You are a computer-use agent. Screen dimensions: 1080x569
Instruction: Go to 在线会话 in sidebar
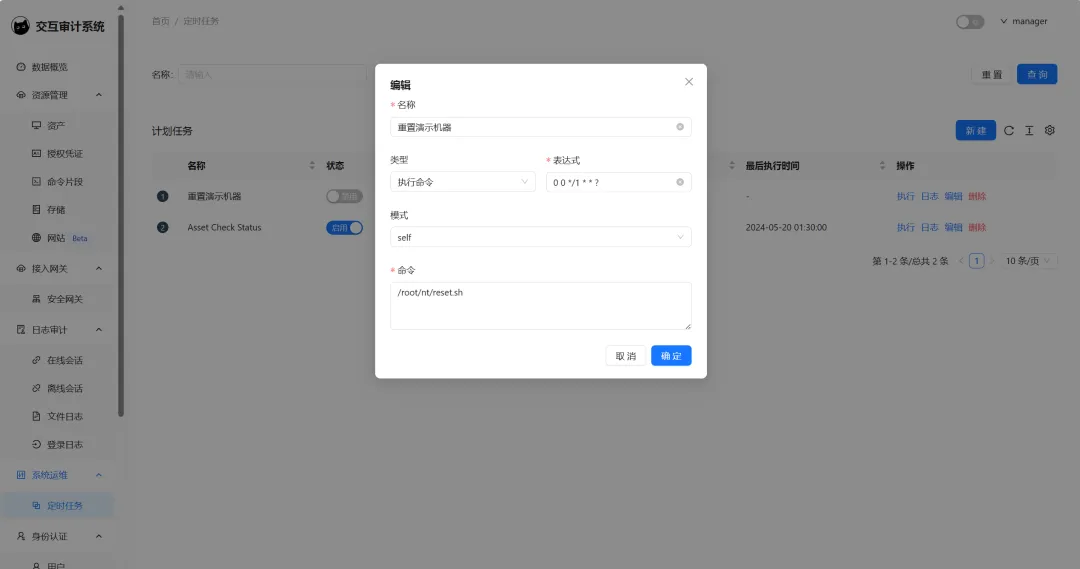[64, 360]
